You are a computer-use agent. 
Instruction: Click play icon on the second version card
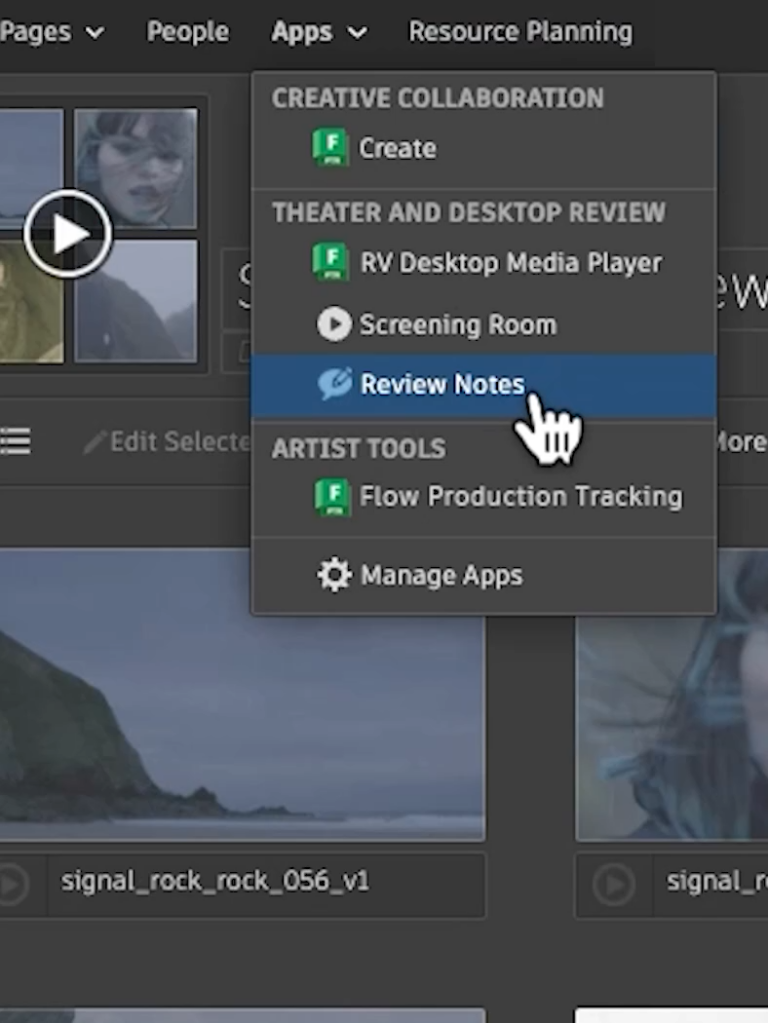click(x=613, y=884)
